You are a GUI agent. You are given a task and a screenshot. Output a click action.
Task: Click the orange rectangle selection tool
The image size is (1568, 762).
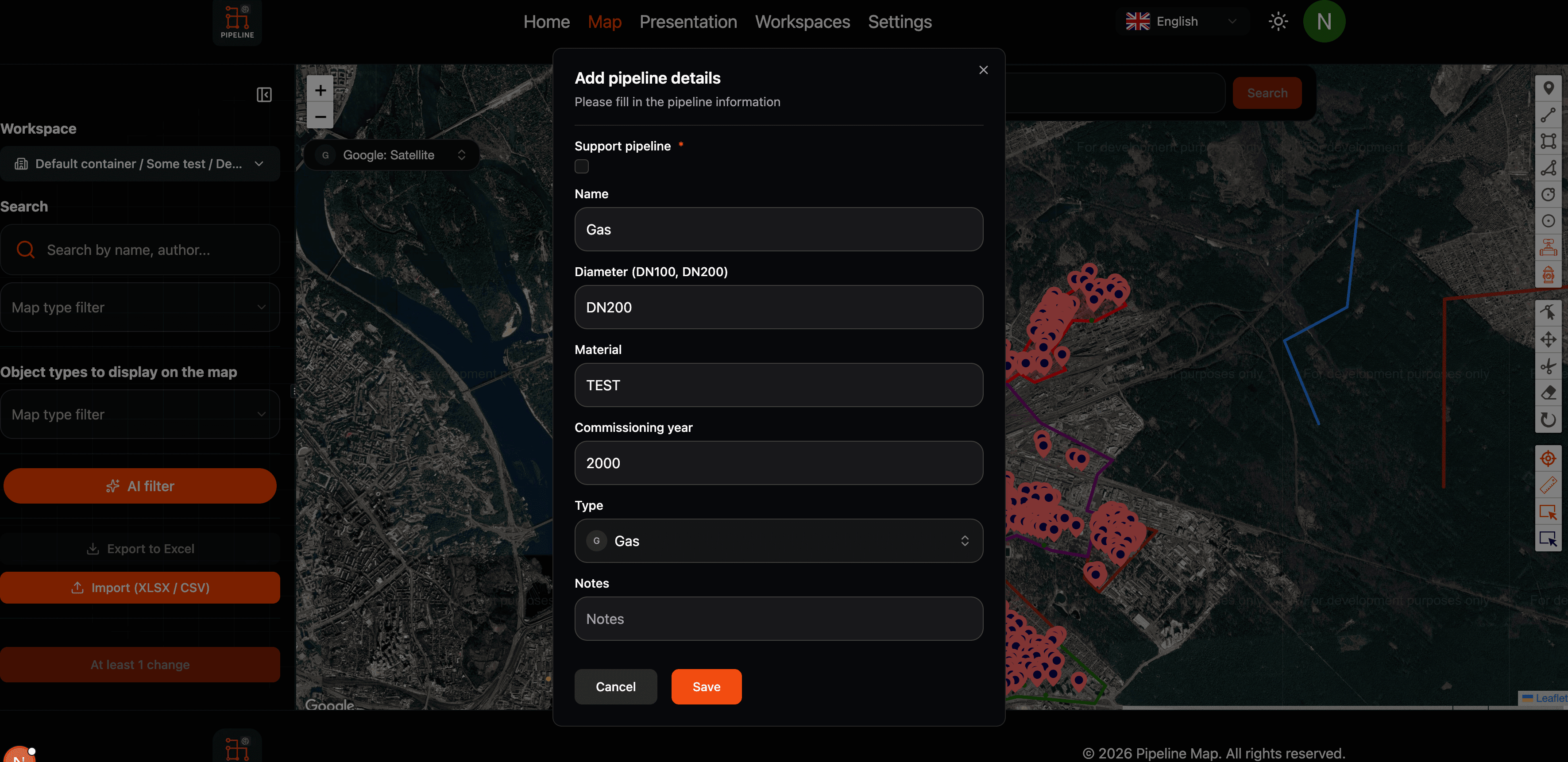click(1548, 512)
